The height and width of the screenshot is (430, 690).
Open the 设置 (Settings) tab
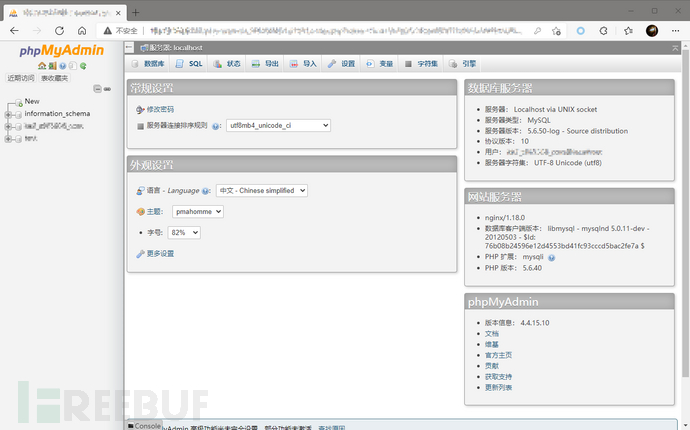[x=341, y=64]
